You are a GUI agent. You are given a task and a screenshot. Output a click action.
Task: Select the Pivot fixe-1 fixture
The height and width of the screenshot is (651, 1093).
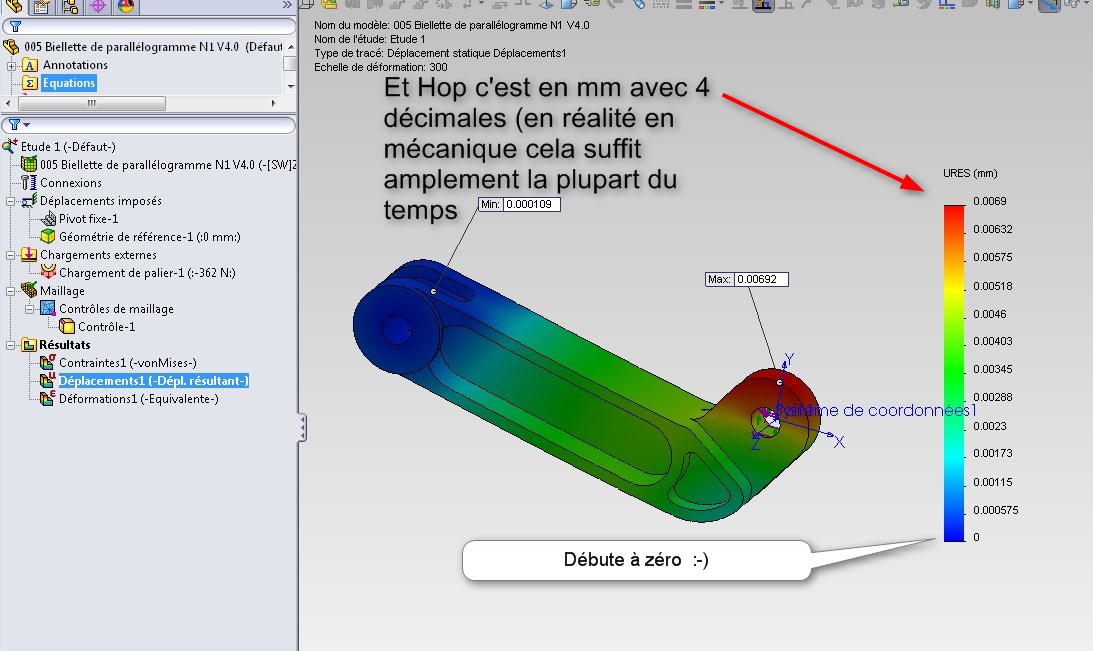89,219
